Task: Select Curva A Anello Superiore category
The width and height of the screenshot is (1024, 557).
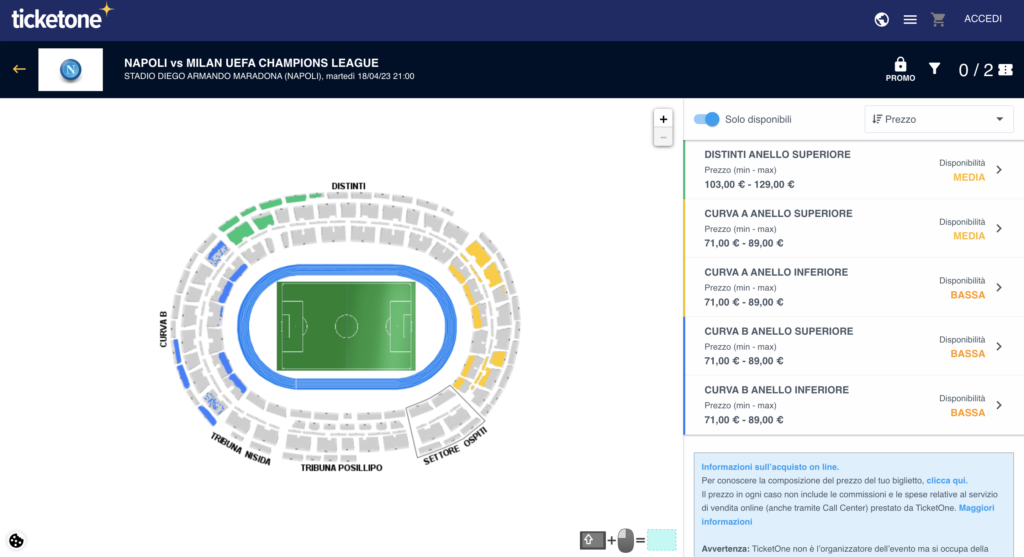Action: [854, 229]
